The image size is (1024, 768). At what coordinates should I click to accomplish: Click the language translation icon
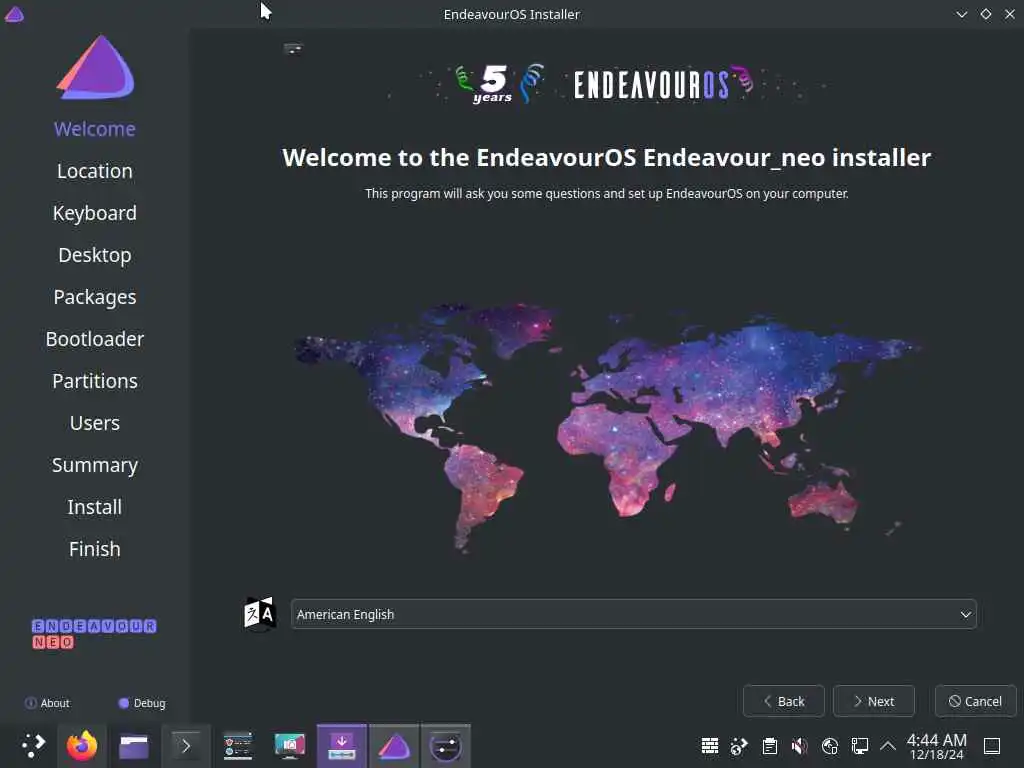[259, 614]
